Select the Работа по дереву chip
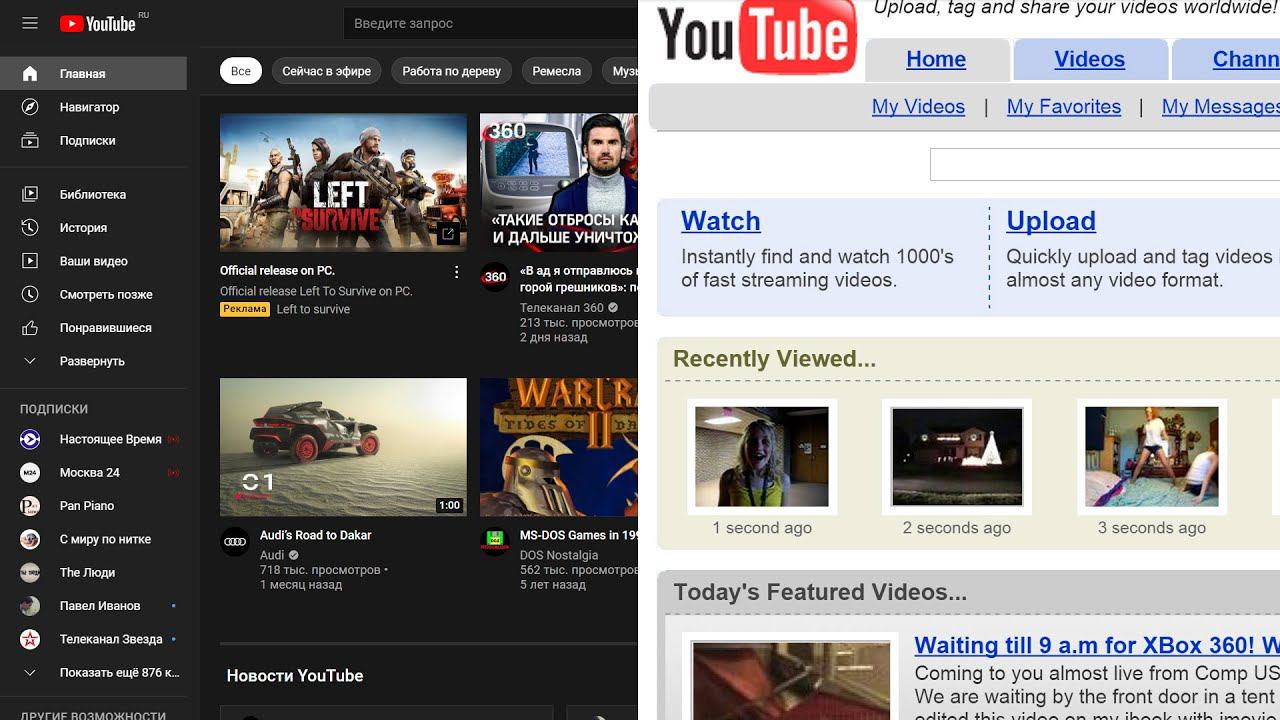 452,71
